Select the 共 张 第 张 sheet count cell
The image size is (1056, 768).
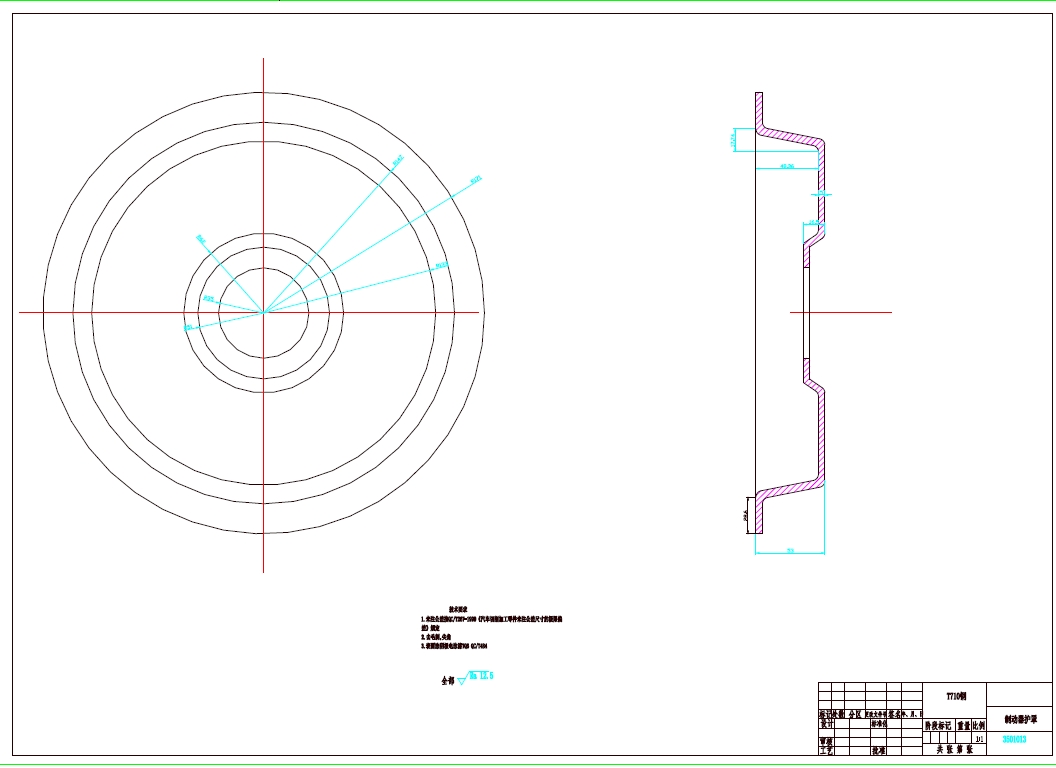click(x=955, y=750)
